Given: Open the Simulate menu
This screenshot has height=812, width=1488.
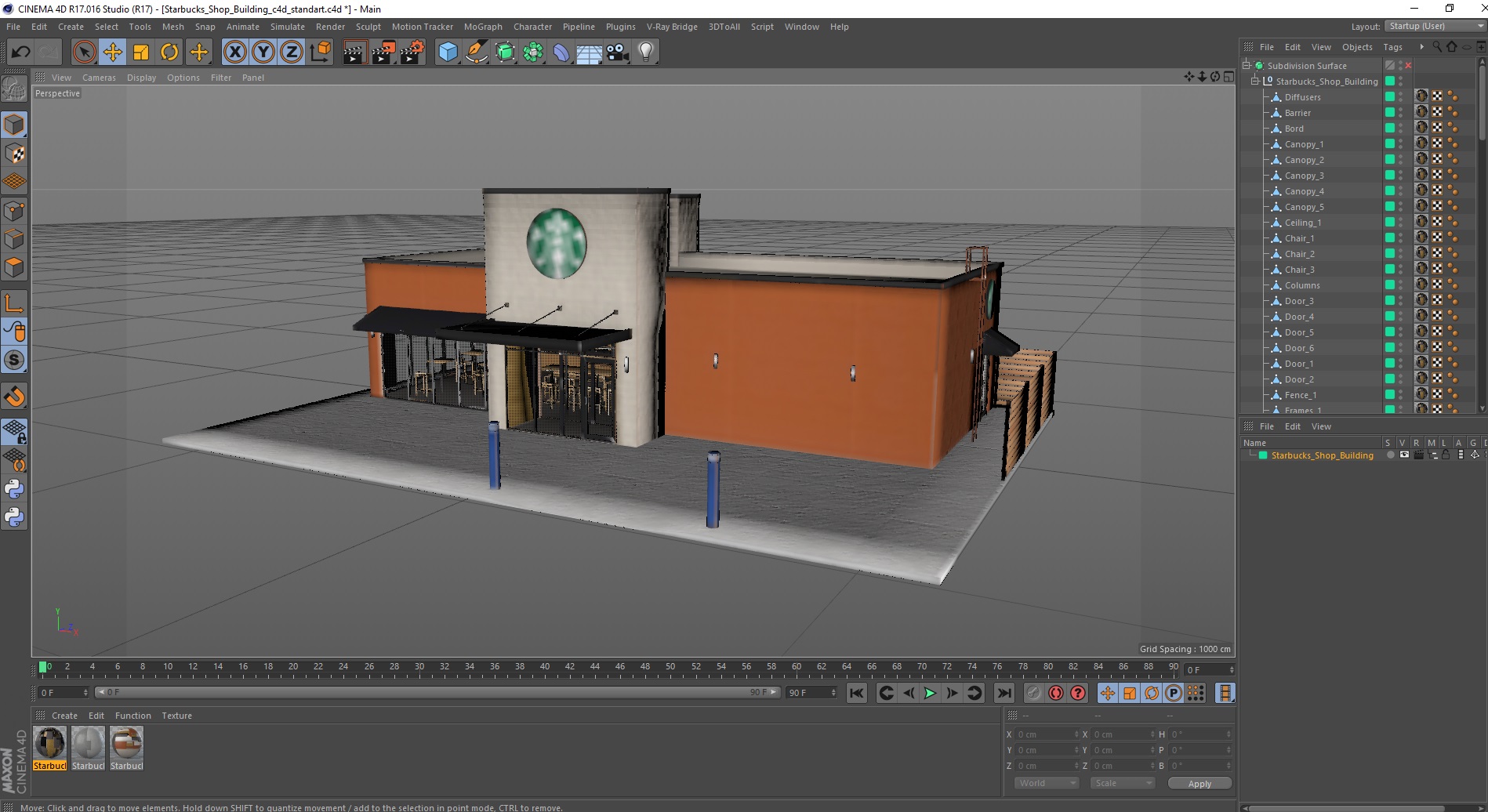Looking at the screenshot, I should [x=288, y=27].
